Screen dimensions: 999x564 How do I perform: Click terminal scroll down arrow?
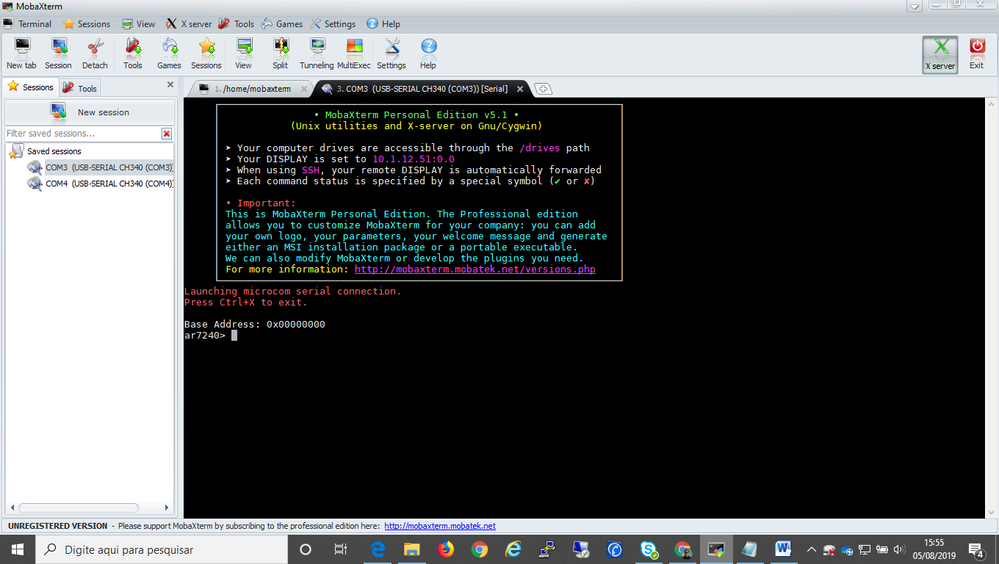click(991, 513)
